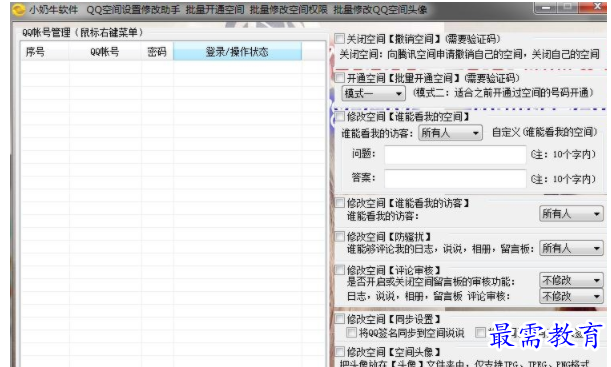
Task: Tick the 修改空间【谁能看我的空间】 checkbox
Action: tap(340, 116)
